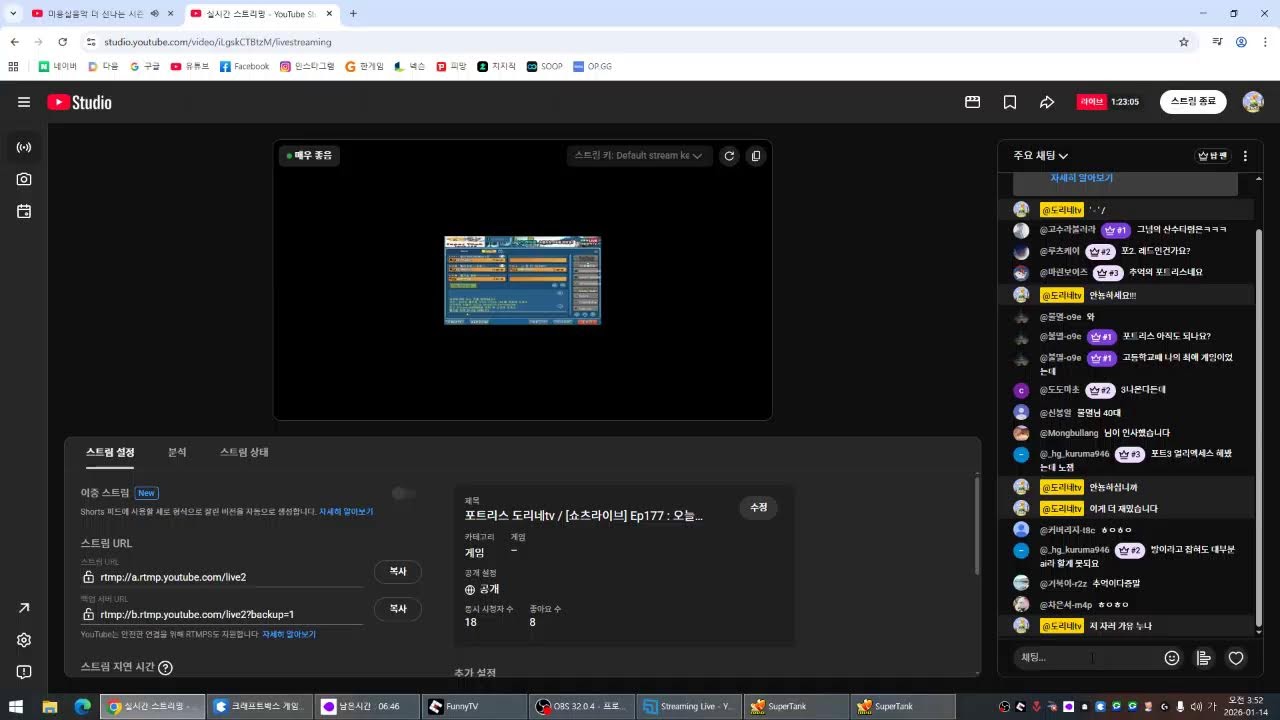This screenshot has width=1280, height=720.
Task: Click username @Mongbullang in chat
Action: [x=1069, y=433]
